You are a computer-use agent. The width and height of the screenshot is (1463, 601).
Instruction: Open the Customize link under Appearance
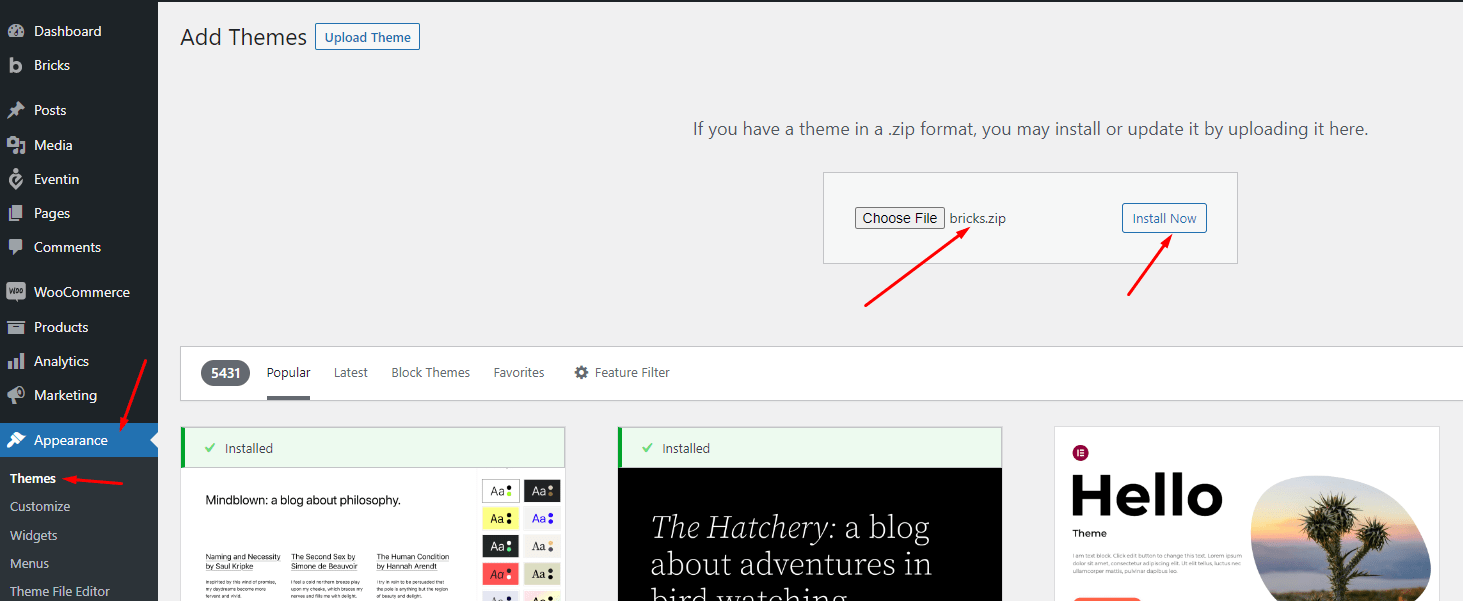(40, 506)
